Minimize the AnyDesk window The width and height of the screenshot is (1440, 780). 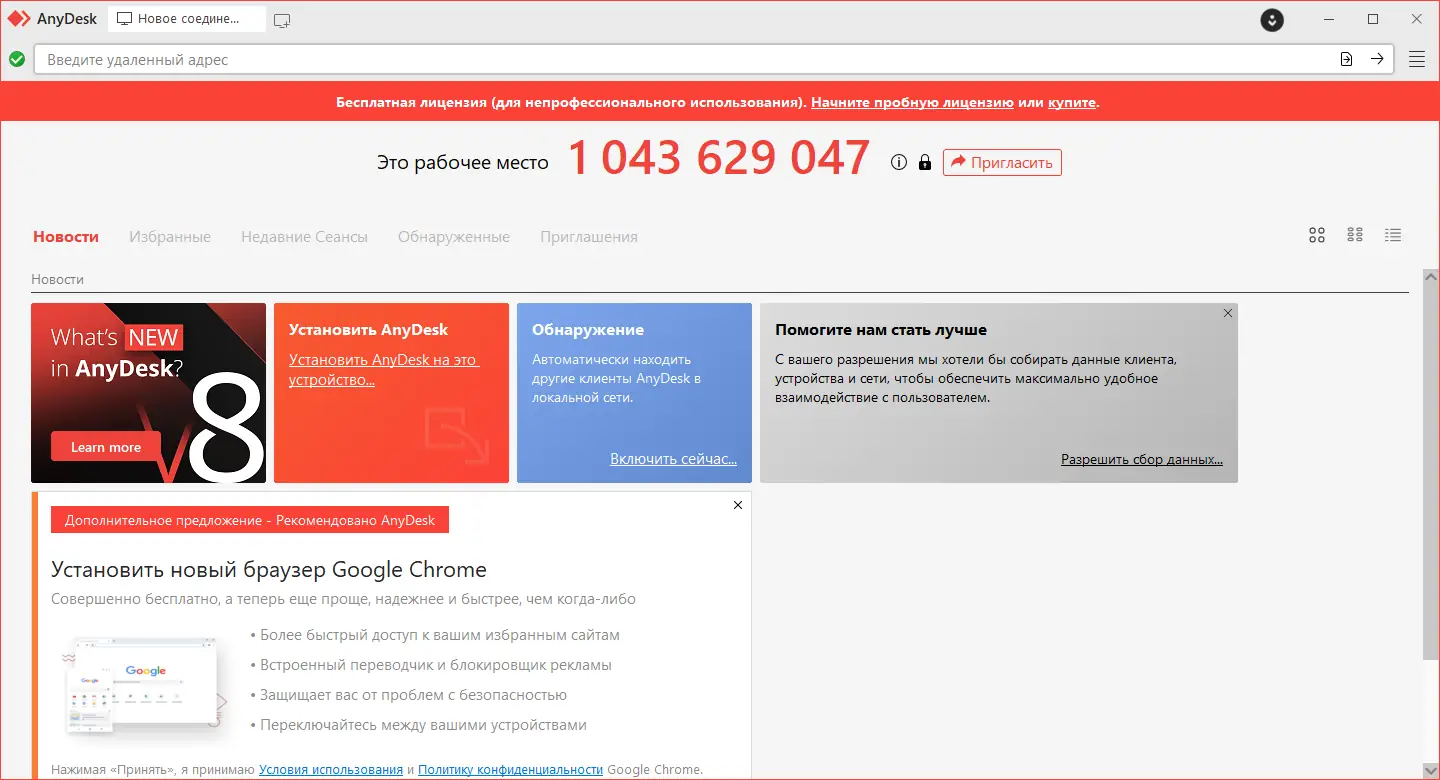pyautogui.click(x=1329, y=19)
